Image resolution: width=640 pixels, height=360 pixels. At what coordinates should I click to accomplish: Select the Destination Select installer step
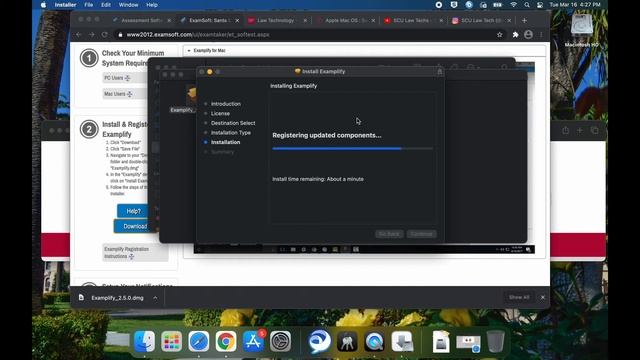click(233, 123)
